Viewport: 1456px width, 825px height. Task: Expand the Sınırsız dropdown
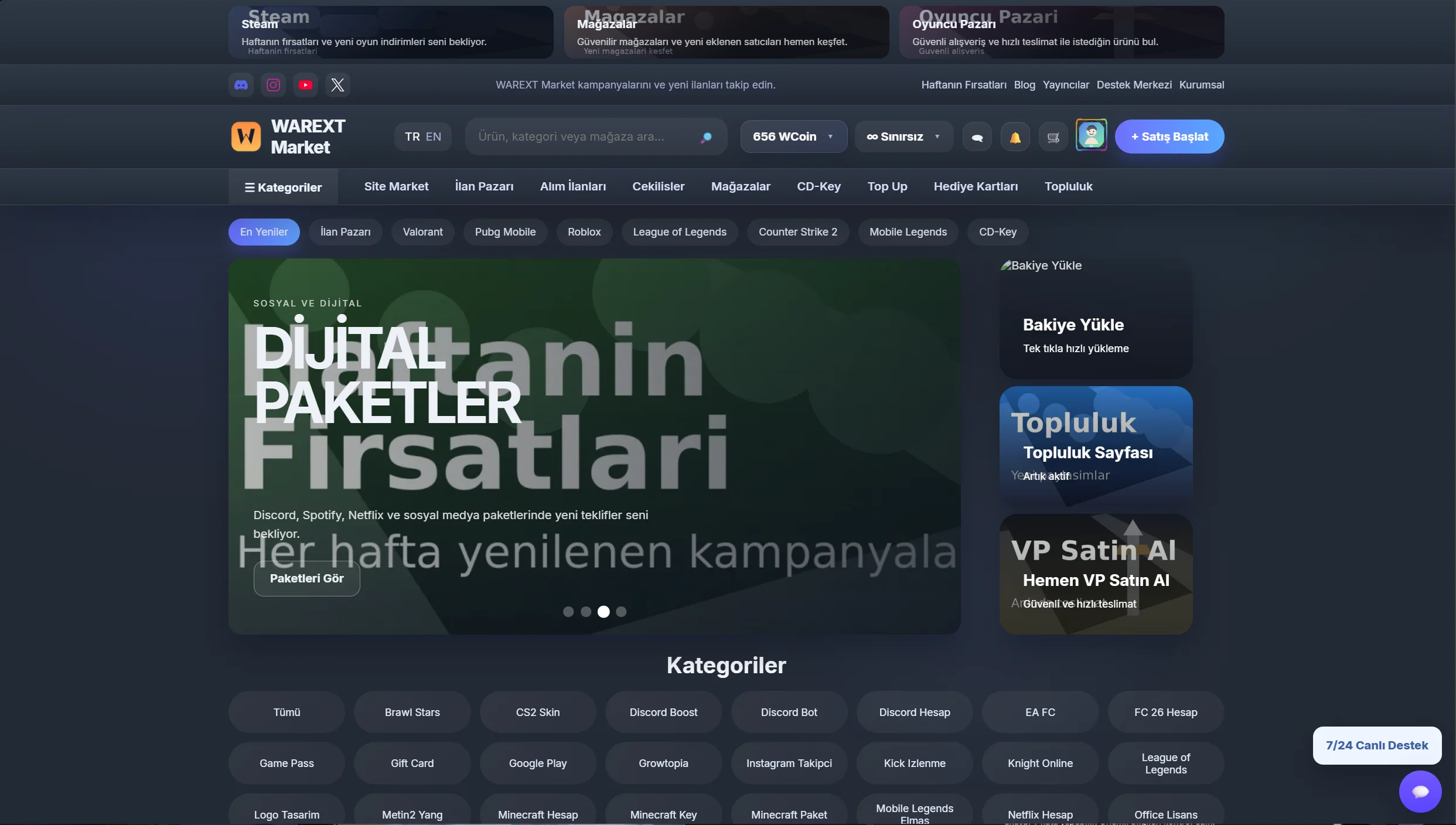[x=904, y=137]
